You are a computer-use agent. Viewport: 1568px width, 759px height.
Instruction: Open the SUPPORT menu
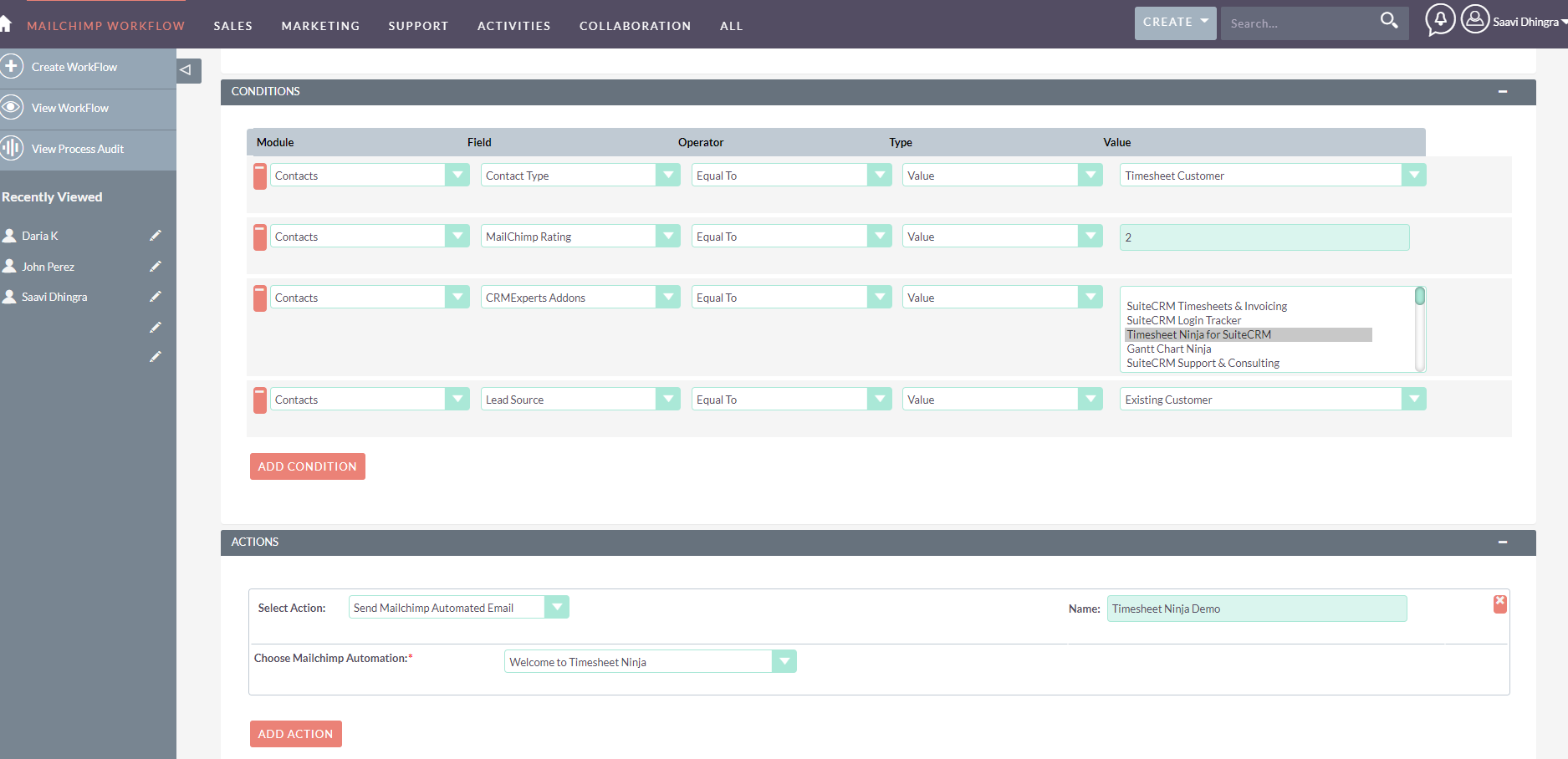418,26
